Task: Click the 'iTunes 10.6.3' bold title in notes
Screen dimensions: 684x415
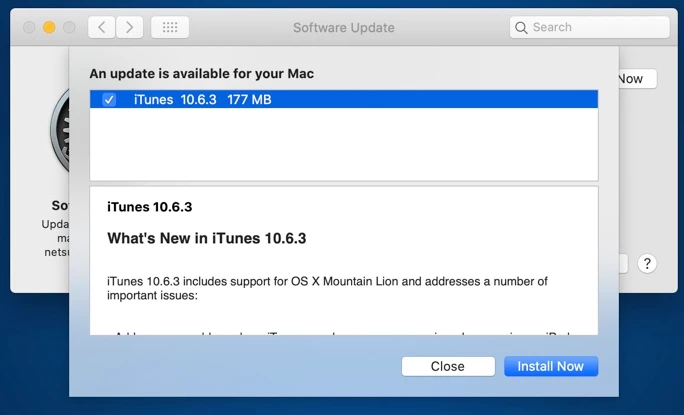Action: tap(150, 207)
